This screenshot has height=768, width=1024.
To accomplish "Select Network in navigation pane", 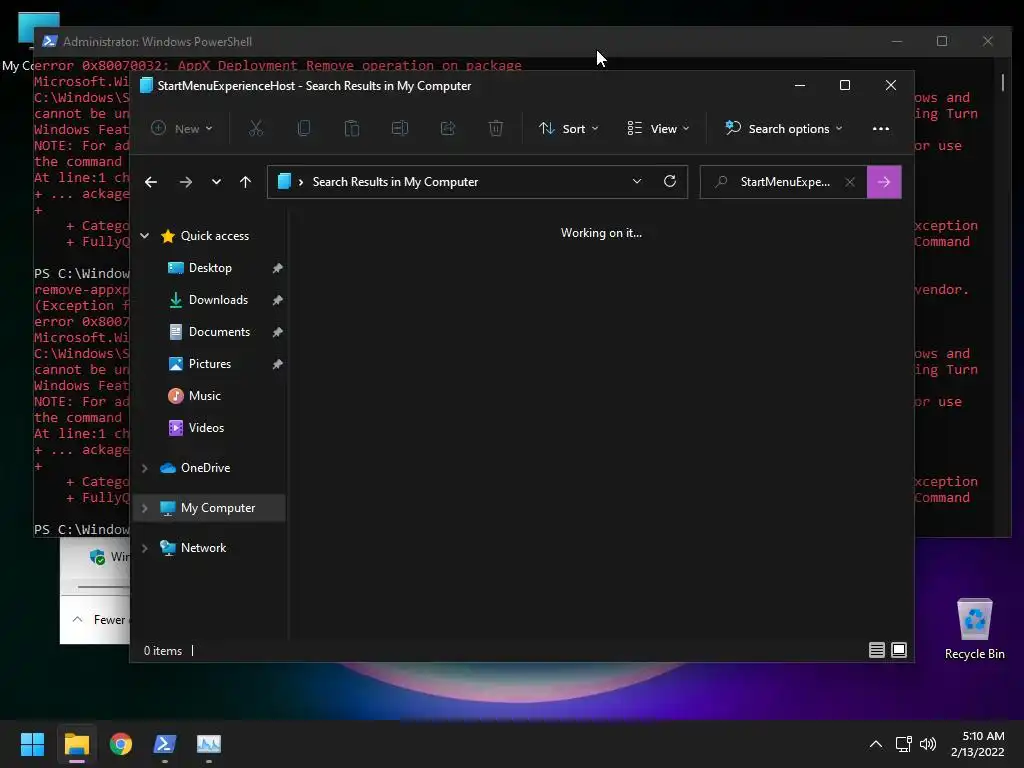I will (x=203, y=548).
